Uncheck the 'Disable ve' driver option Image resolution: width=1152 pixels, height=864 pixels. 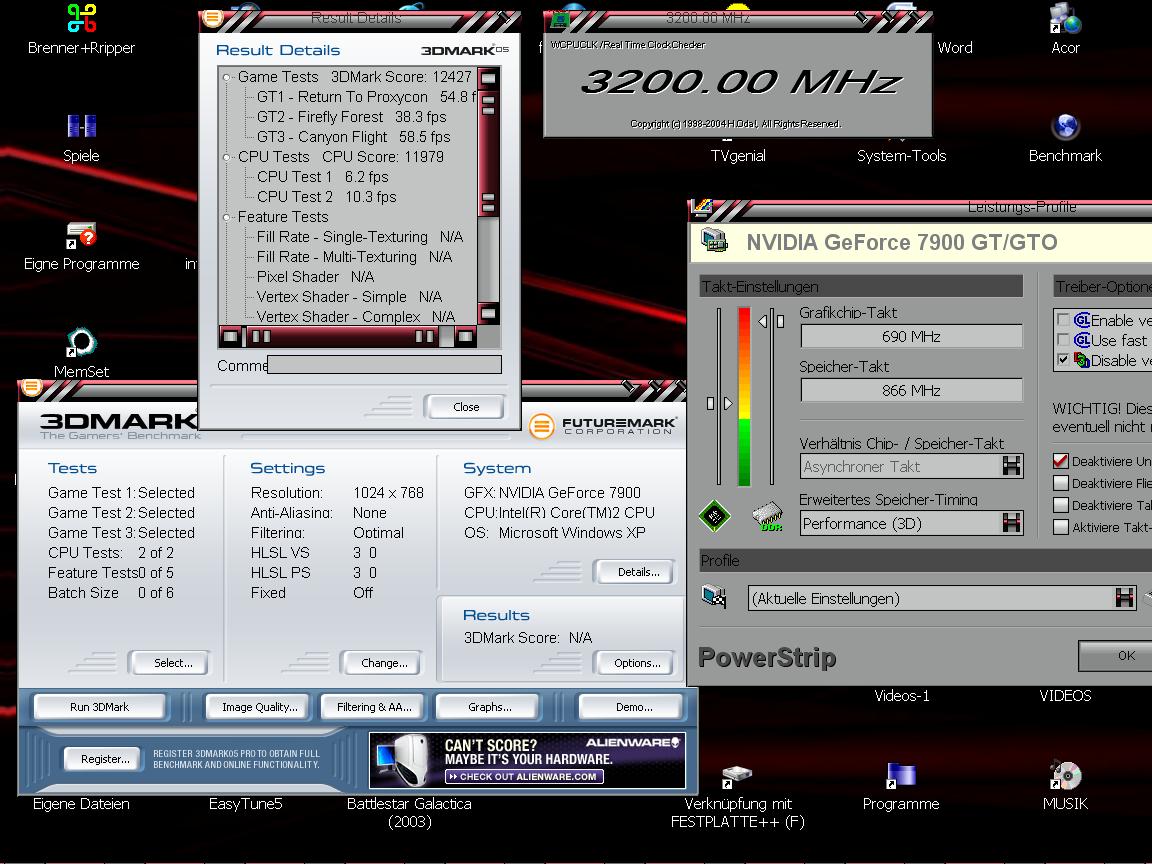1062,359
